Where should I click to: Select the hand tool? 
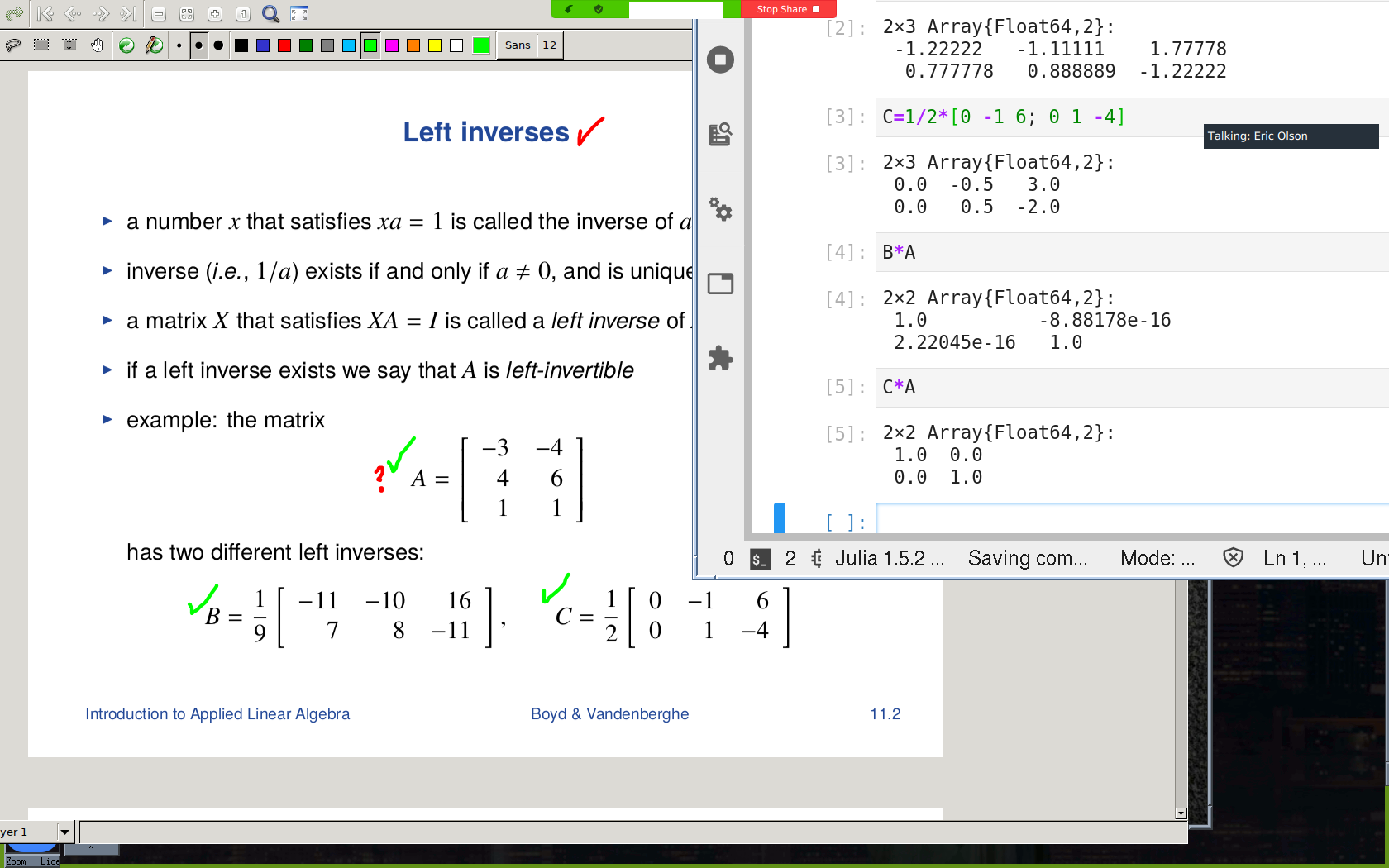[x=98, y=45]
